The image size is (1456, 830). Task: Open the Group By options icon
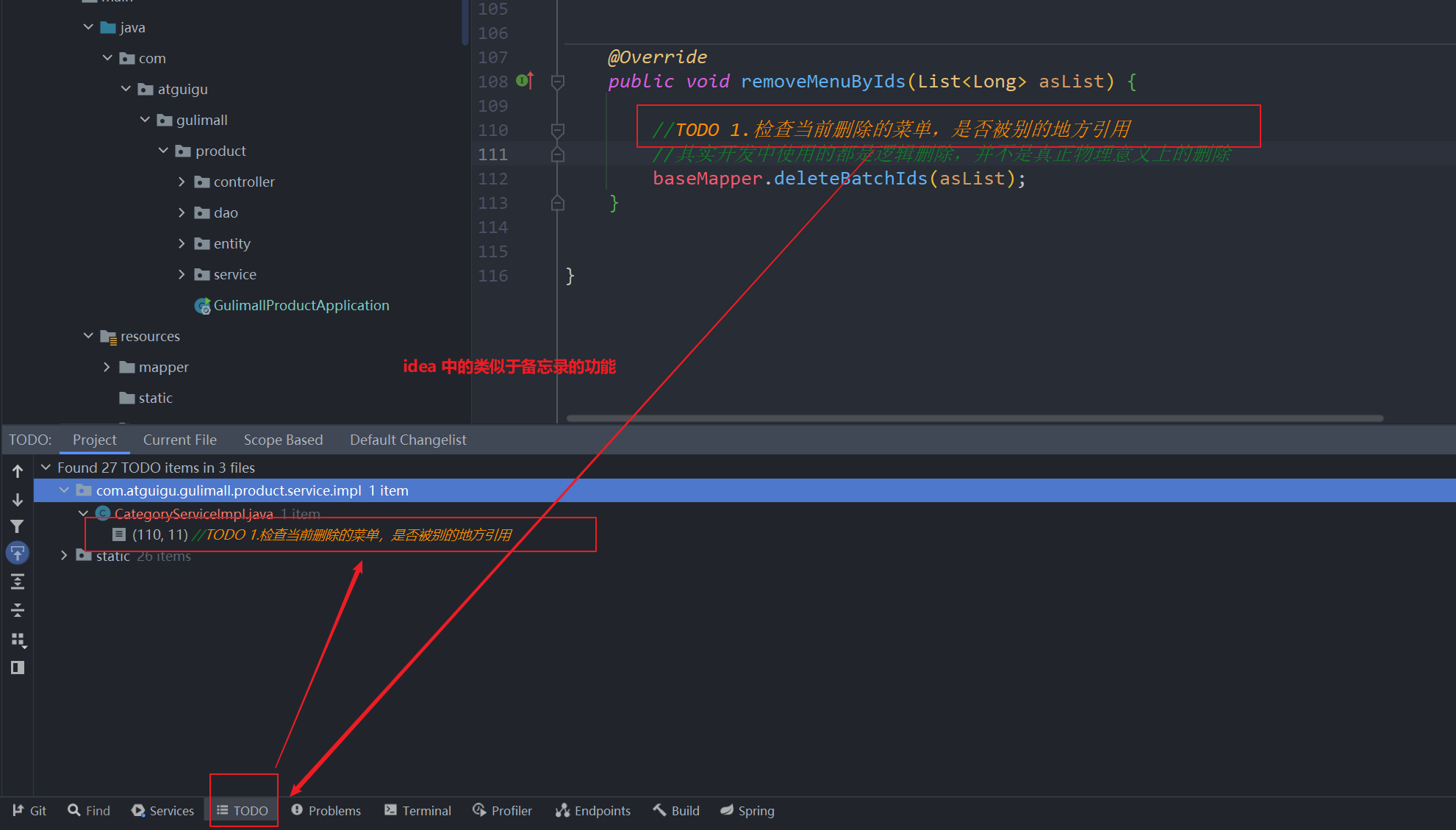click(x=18, y=640)
